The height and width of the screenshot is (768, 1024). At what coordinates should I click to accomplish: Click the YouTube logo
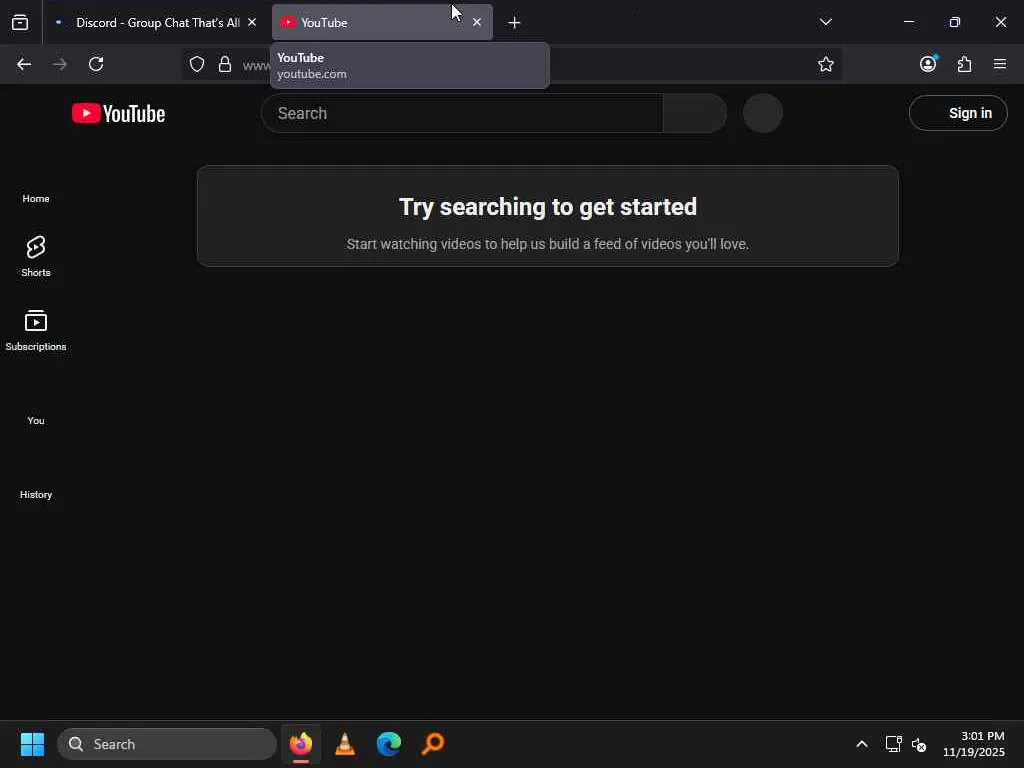(x=118, y=114)
